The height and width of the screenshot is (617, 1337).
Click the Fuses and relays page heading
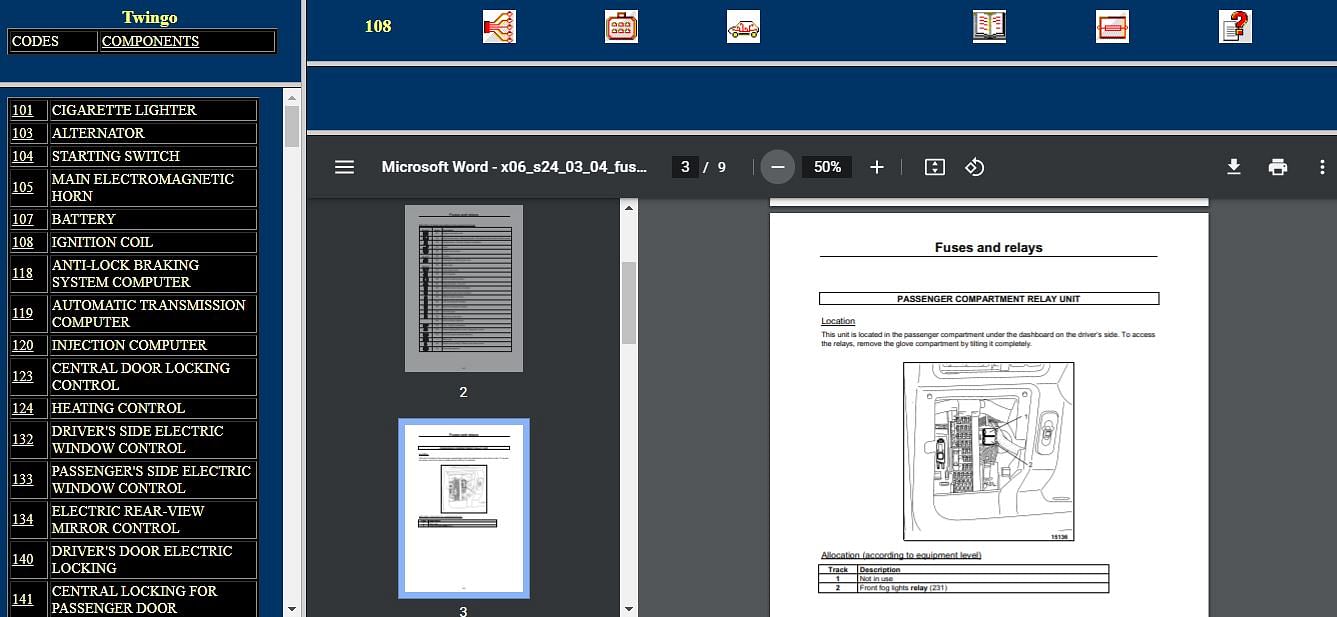click(x=988, y=247)
